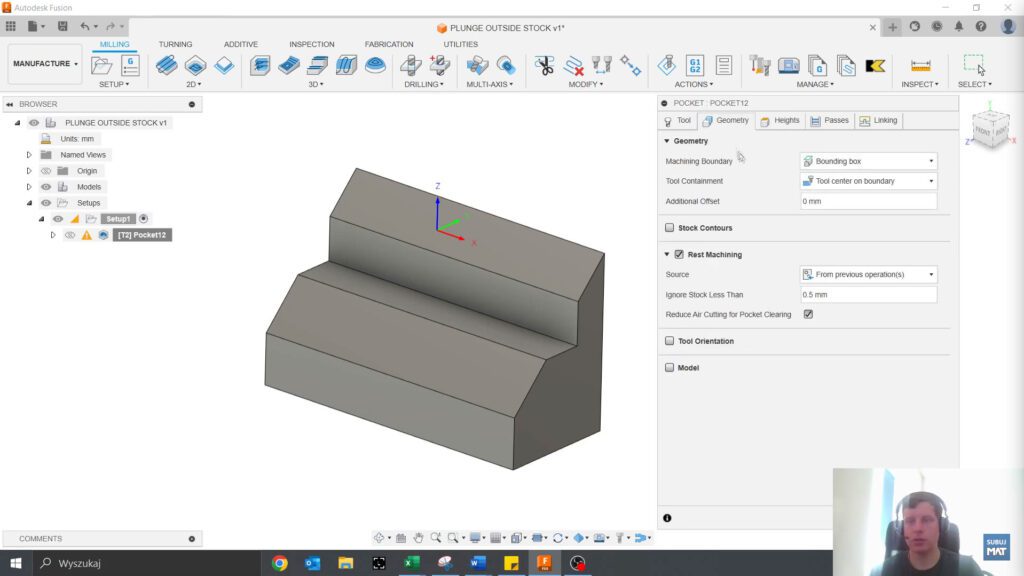This screenshot has height=576, width=1024.
Task: Expand Named Views in the browser tree
Action: pos(28,154)
